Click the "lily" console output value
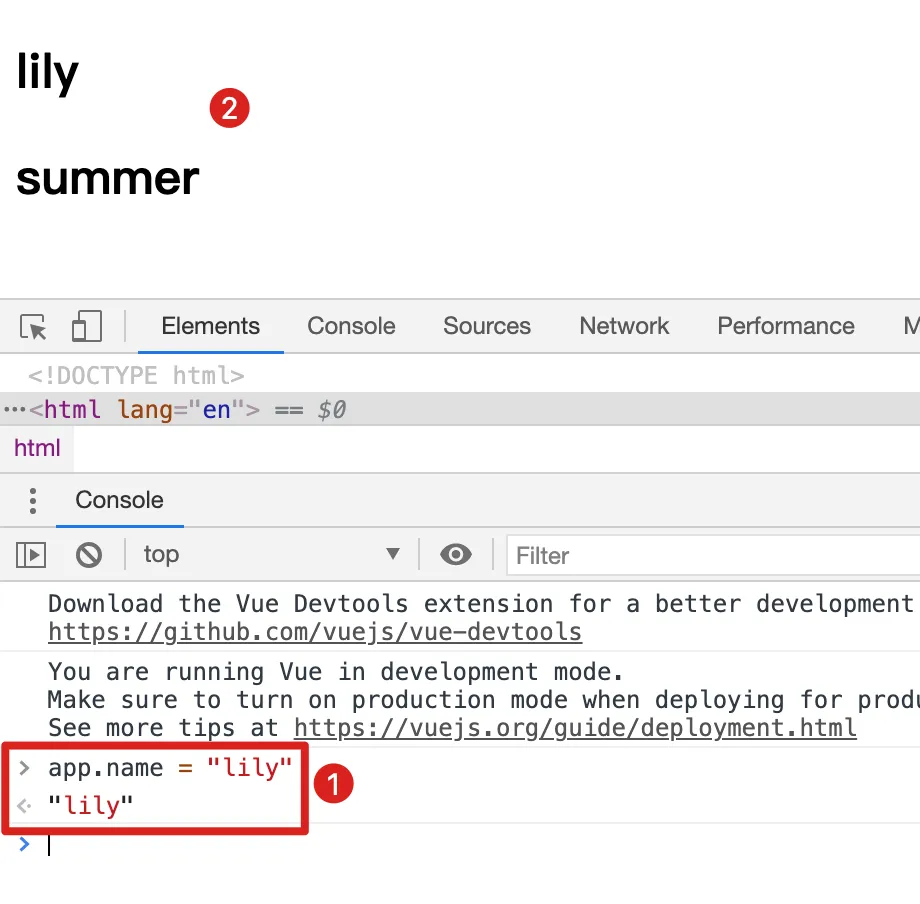Image resolution: width=920 pixels, height=904 pixels. point(90,805)
